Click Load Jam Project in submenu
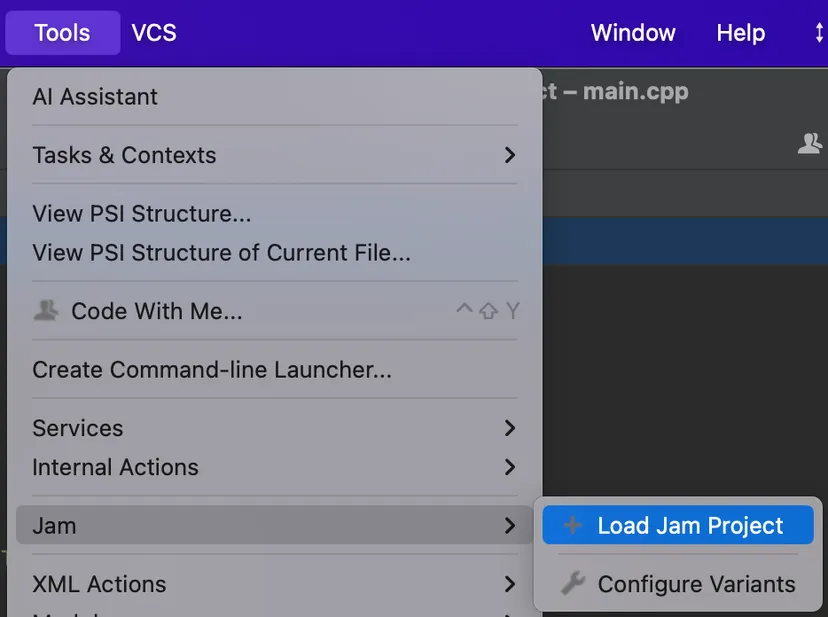 pyautogui.click(x=678, y=525)
